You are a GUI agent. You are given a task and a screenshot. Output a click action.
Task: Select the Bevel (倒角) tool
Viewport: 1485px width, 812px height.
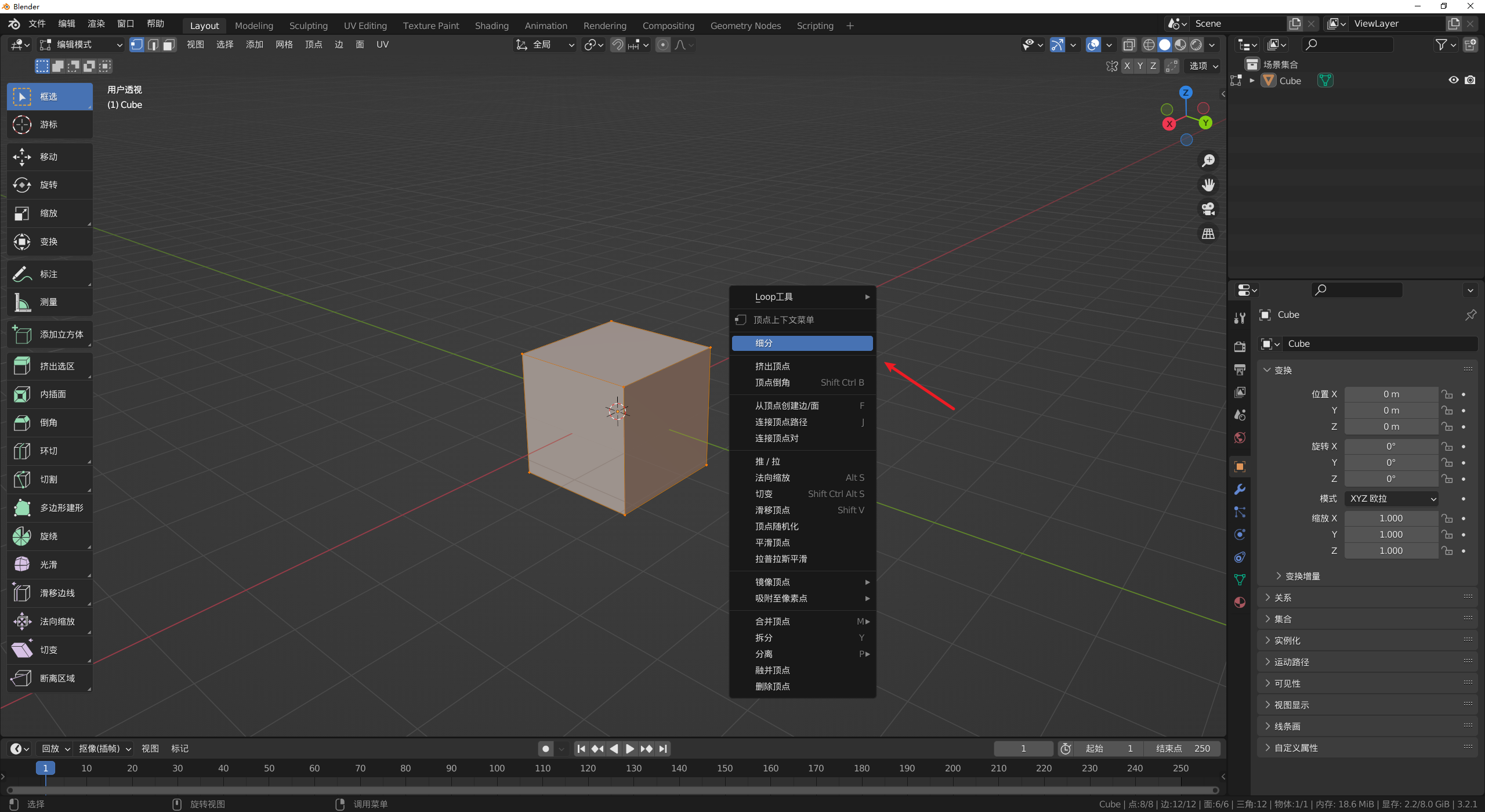[49, 422]
